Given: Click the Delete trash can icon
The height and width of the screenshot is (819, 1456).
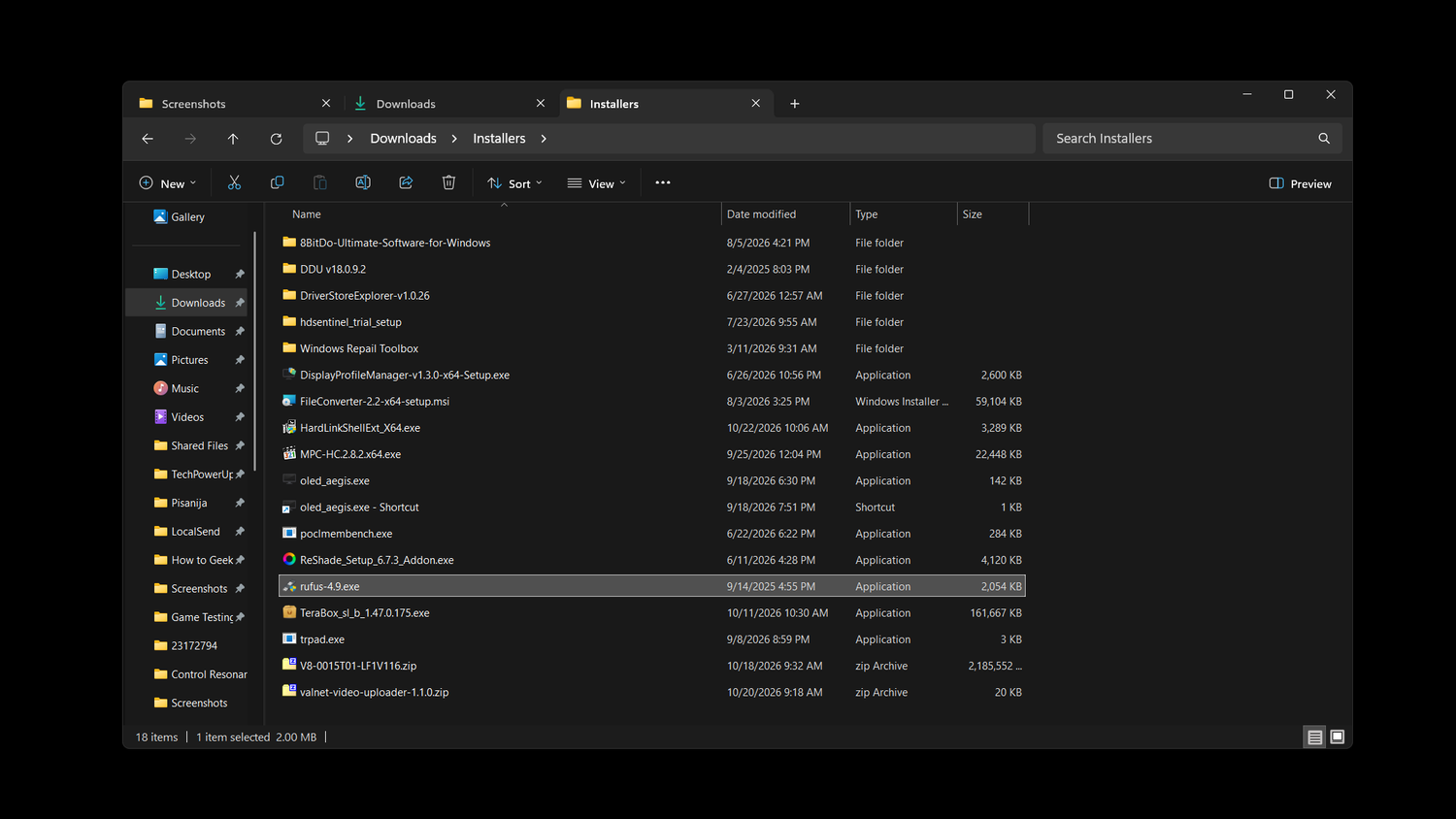Looking at the screenshot, I should (x=448, y=182).
